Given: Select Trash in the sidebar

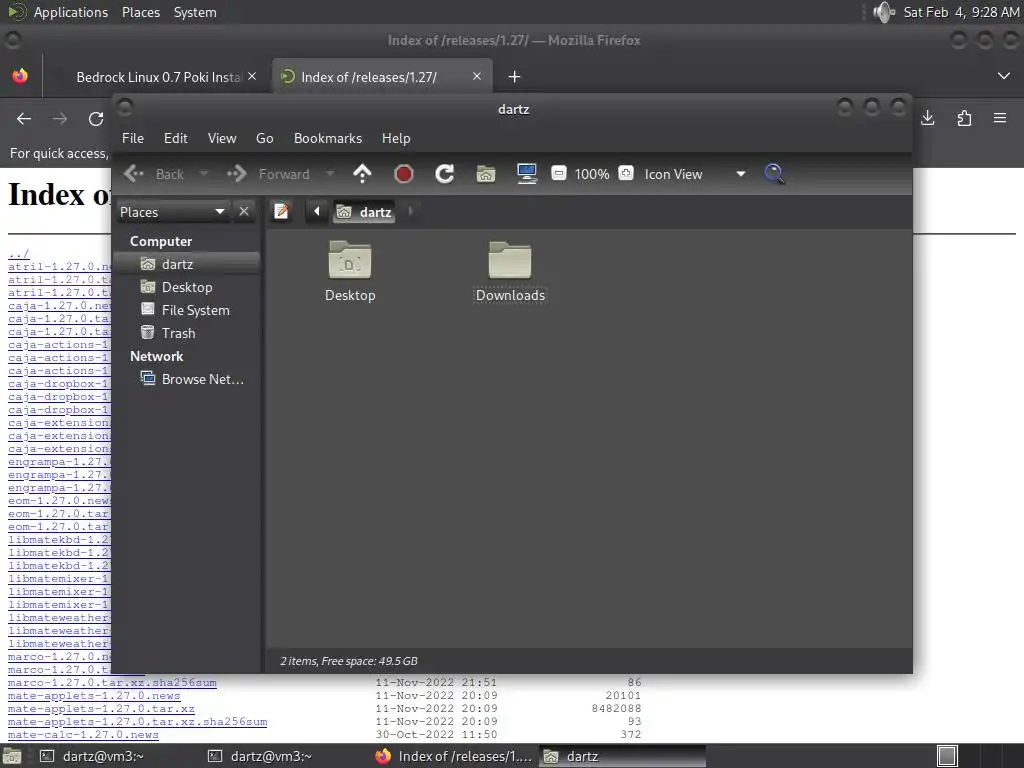Looking at the screenshot, I should pyautogui.click(x=187, y=333).
